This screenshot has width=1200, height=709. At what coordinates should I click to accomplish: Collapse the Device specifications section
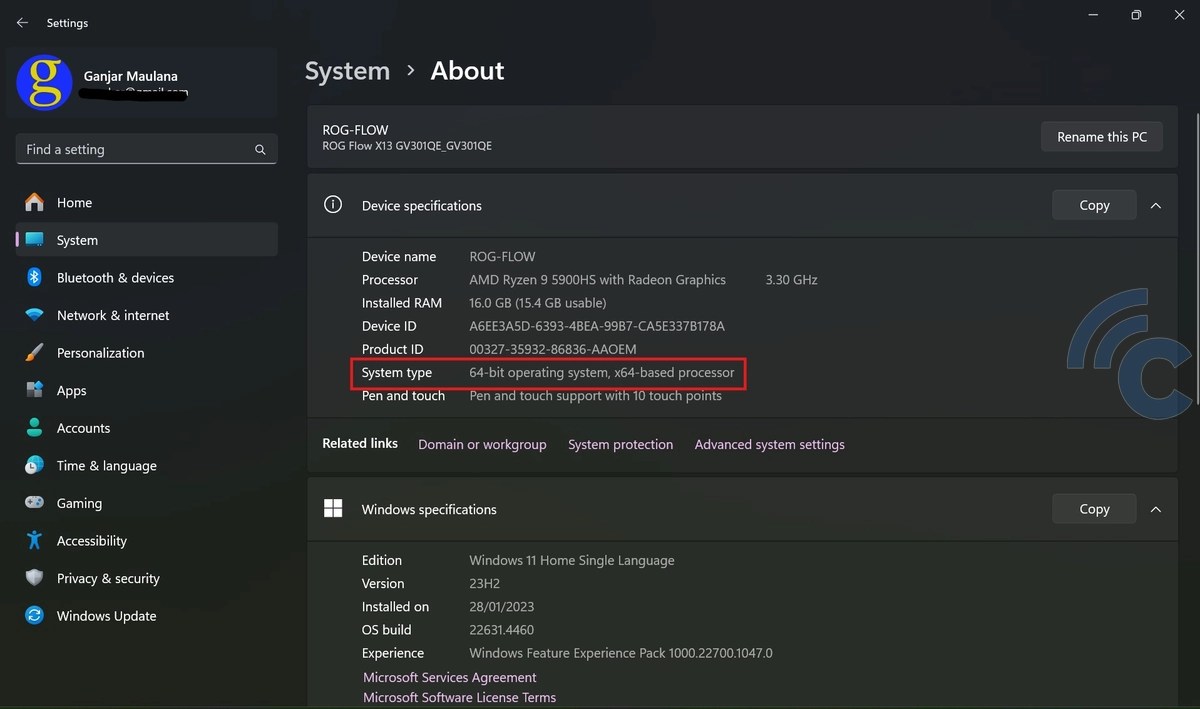click(1156, 205)
